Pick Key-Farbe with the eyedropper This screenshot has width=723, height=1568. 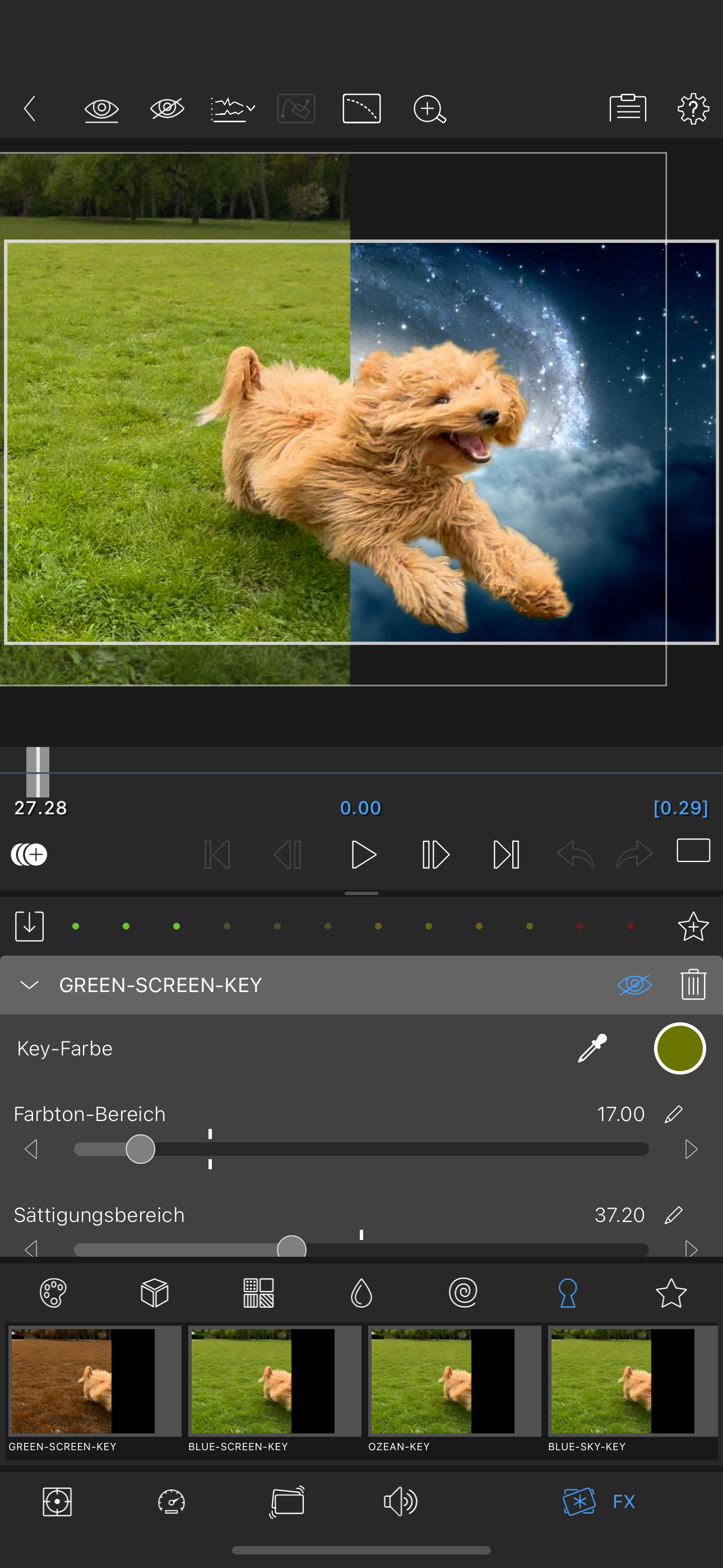[592, 1048]
